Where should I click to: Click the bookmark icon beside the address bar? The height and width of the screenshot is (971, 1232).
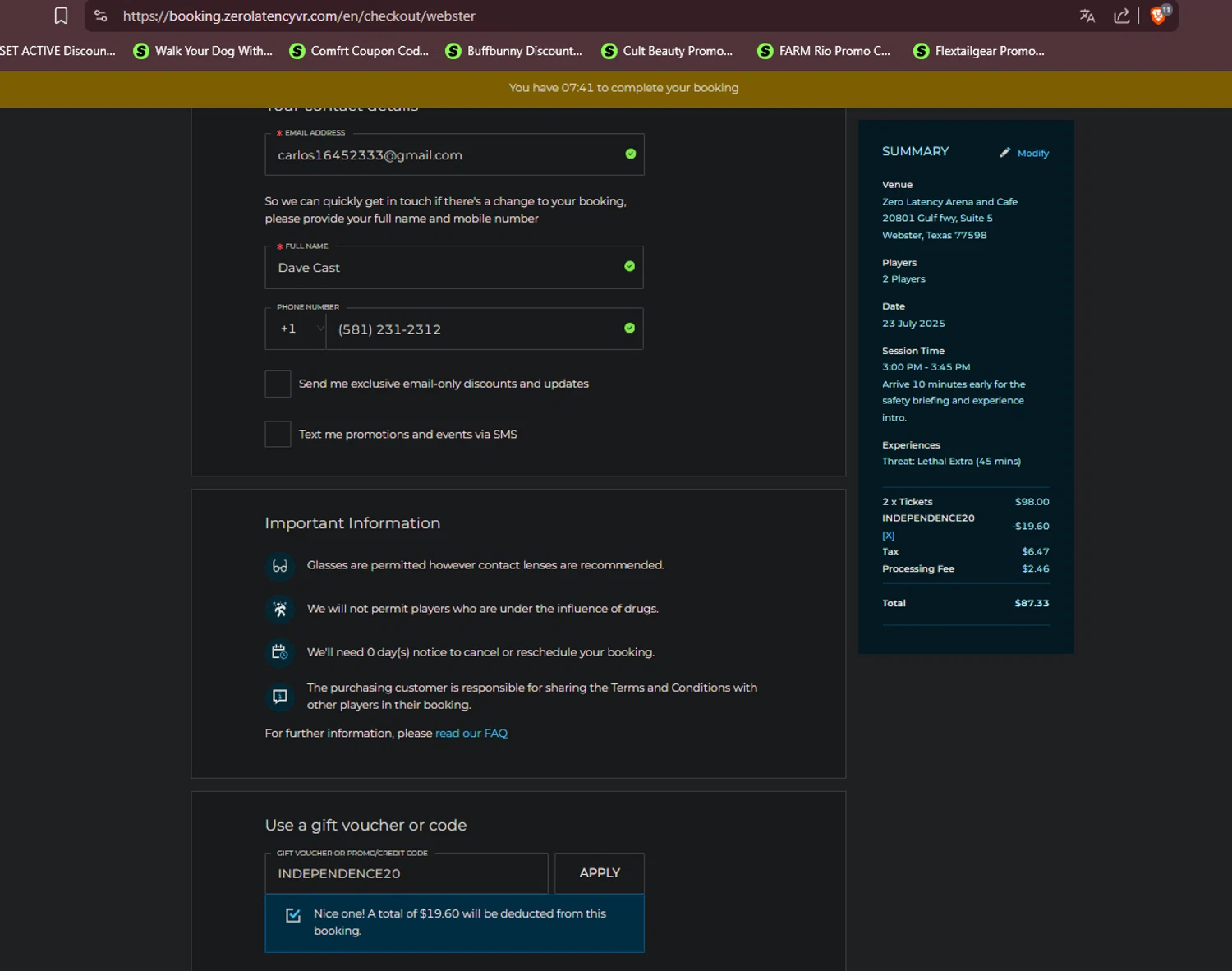coord(61,16)
